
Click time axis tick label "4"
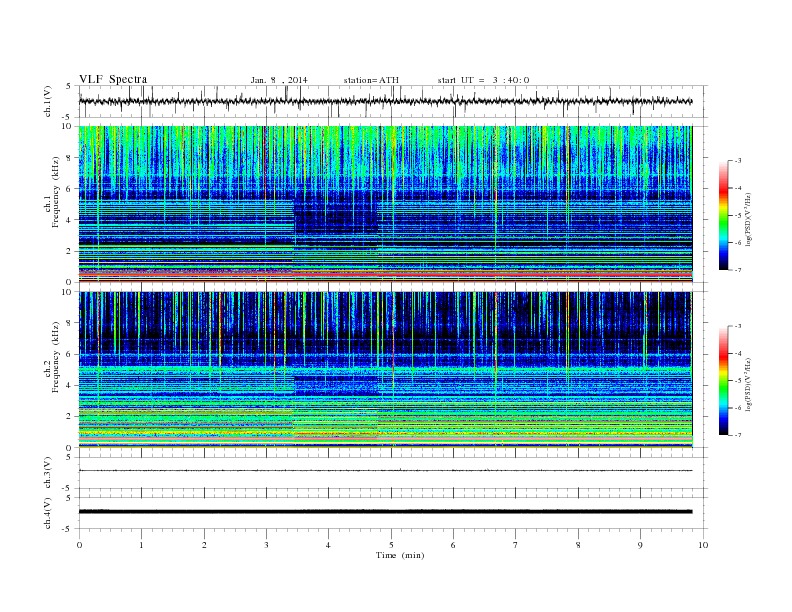pos(328,545)
